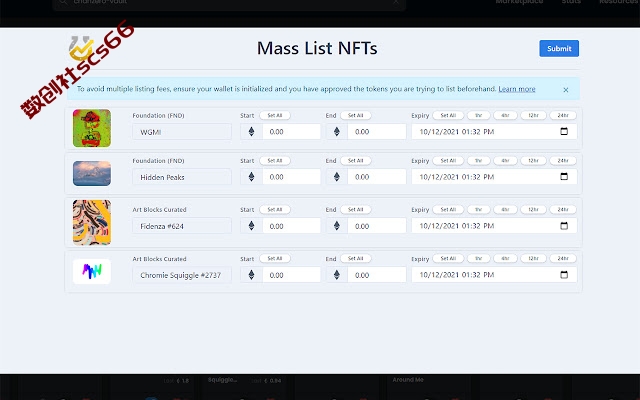The width and height of the screenshot is (640, 400).
Task: Dismiss the listing fees info banner
Action: 565,90
